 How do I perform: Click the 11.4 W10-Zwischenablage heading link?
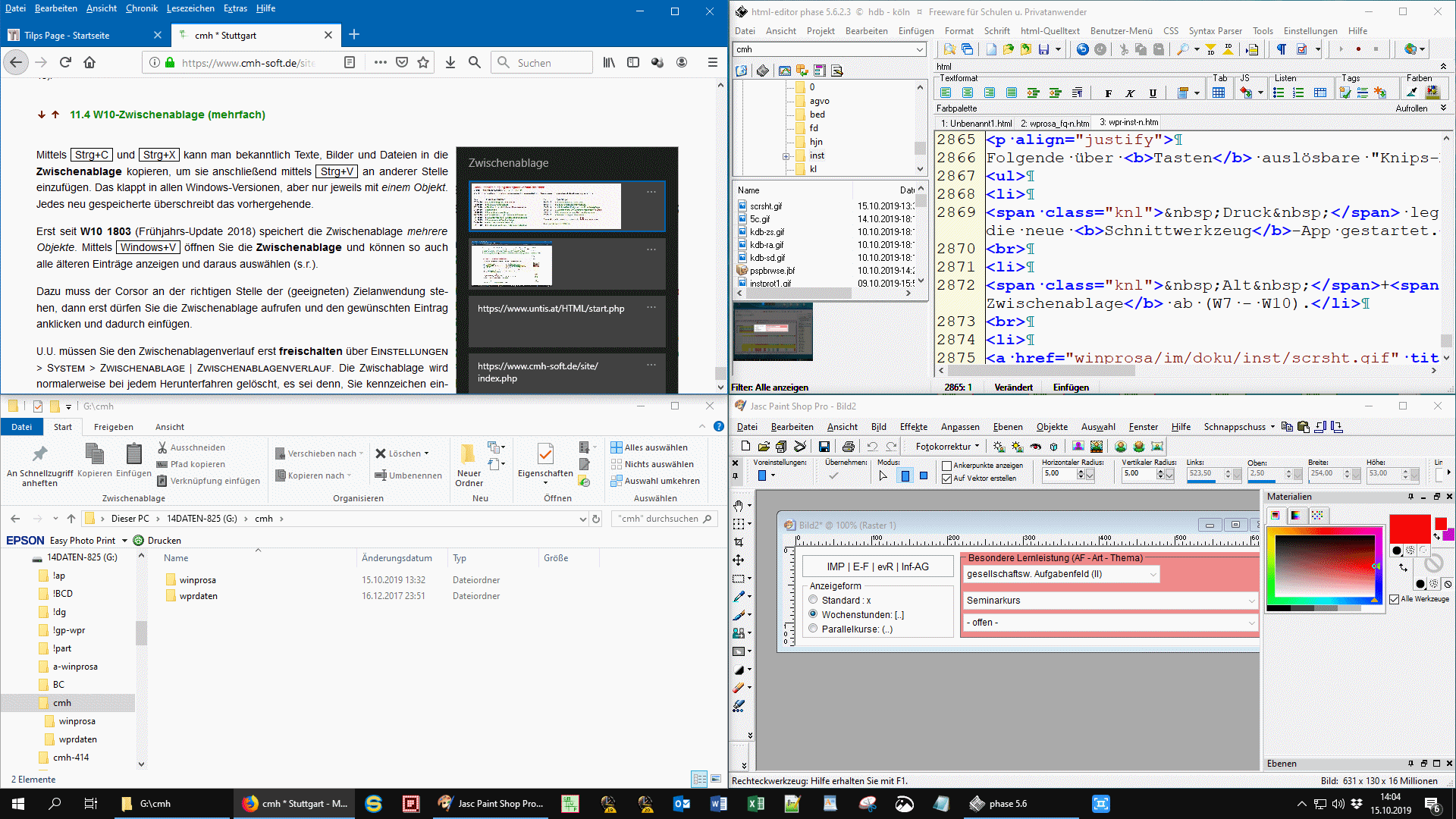click(168, 115)
